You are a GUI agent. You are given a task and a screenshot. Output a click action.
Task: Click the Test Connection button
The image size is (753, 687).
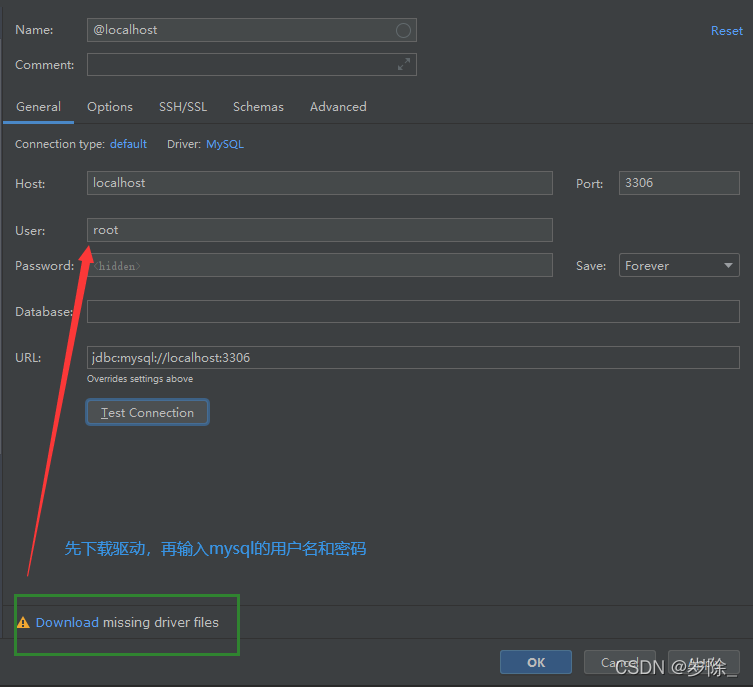click(x=147, y=412)
